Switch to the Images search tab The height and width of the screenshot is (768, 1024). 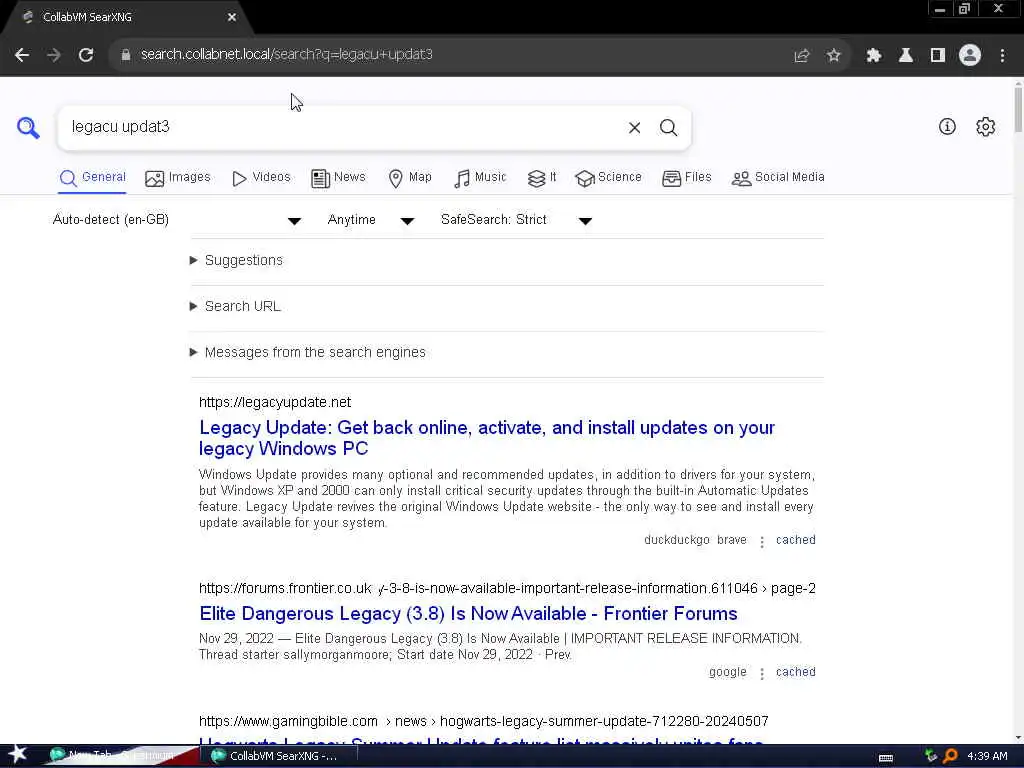[x=178, y=178]
